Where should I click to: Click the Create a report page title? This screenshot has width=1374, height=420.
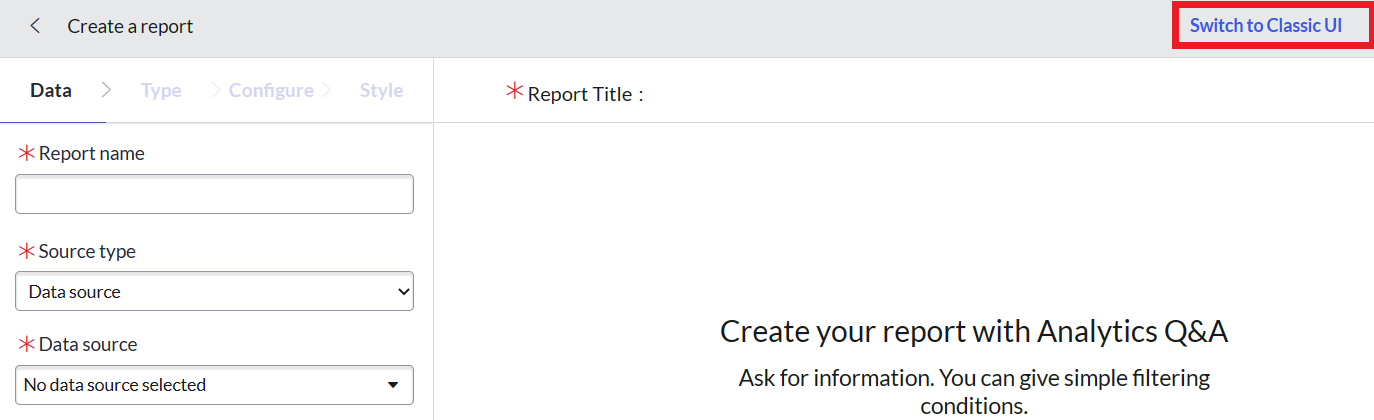[x=130, y=26]
